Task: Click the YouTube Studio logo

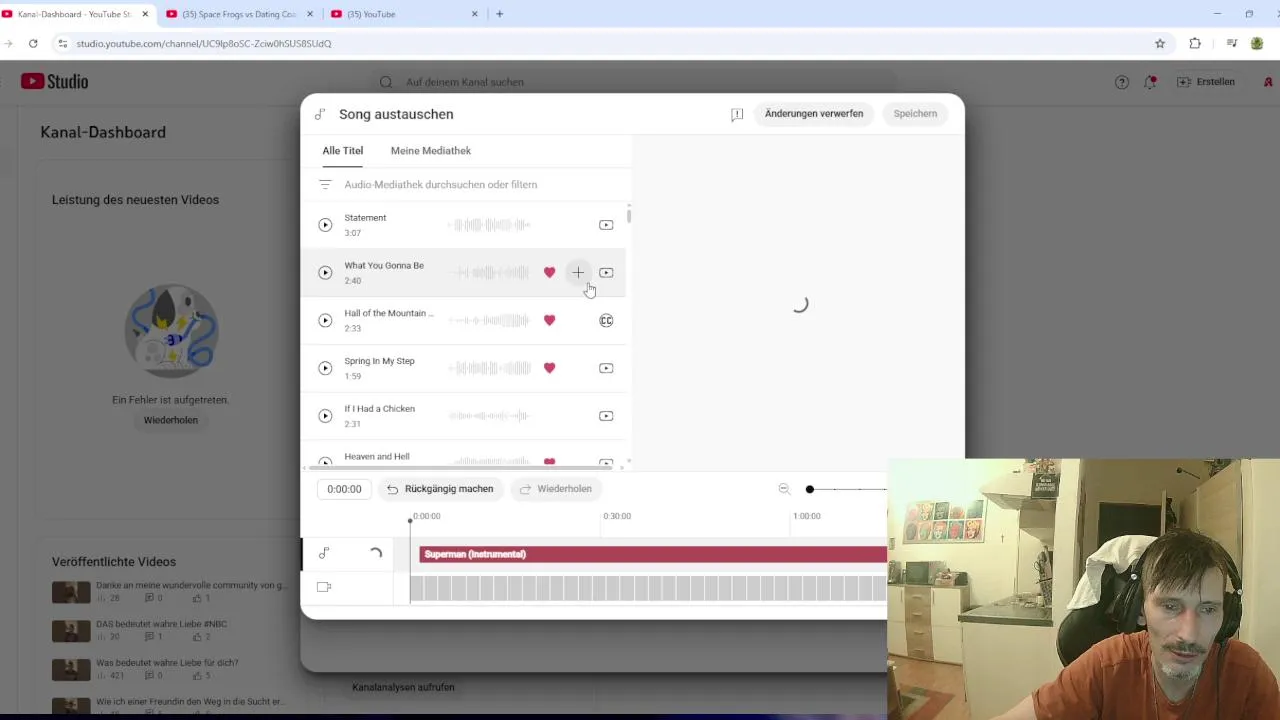Action: coord(55,82)
